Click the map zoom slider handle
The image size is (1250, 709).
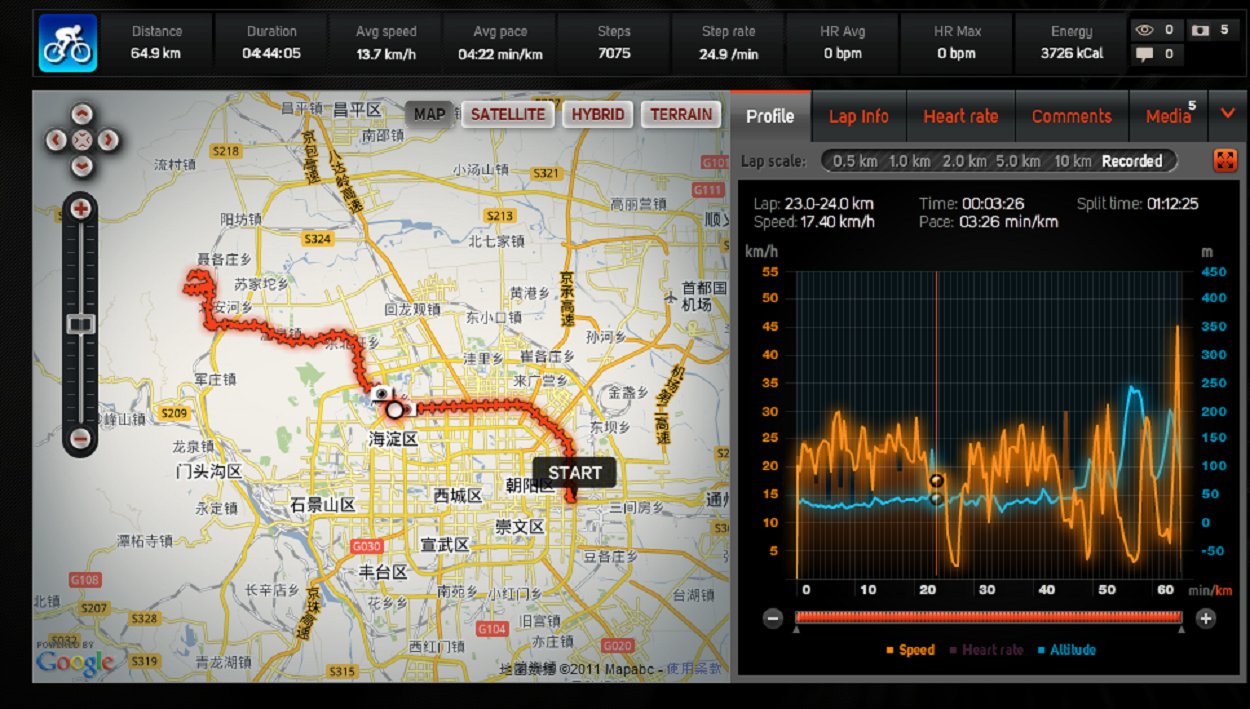coord(82,323)
